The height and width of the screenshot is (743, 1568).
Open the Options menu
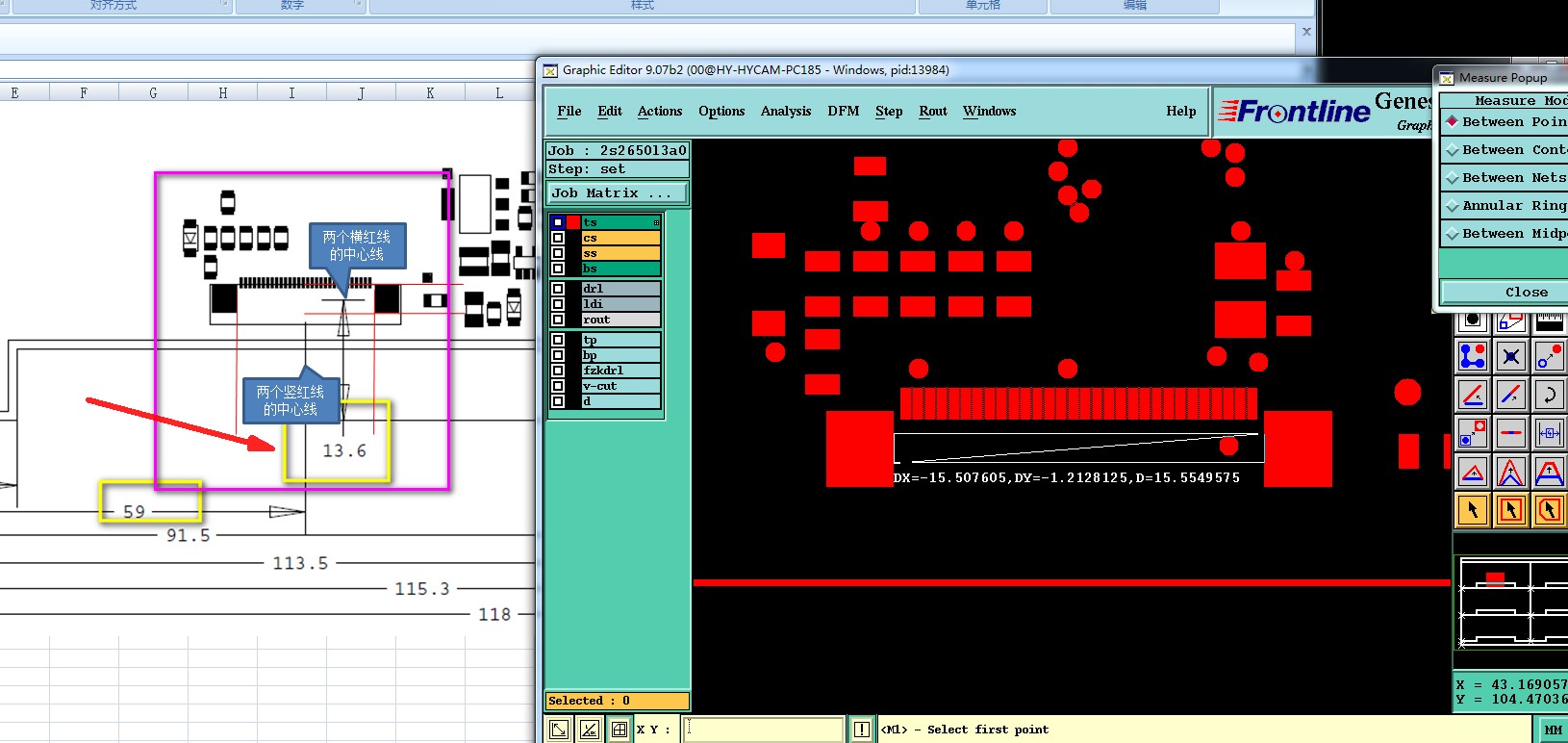pos(721,112)
